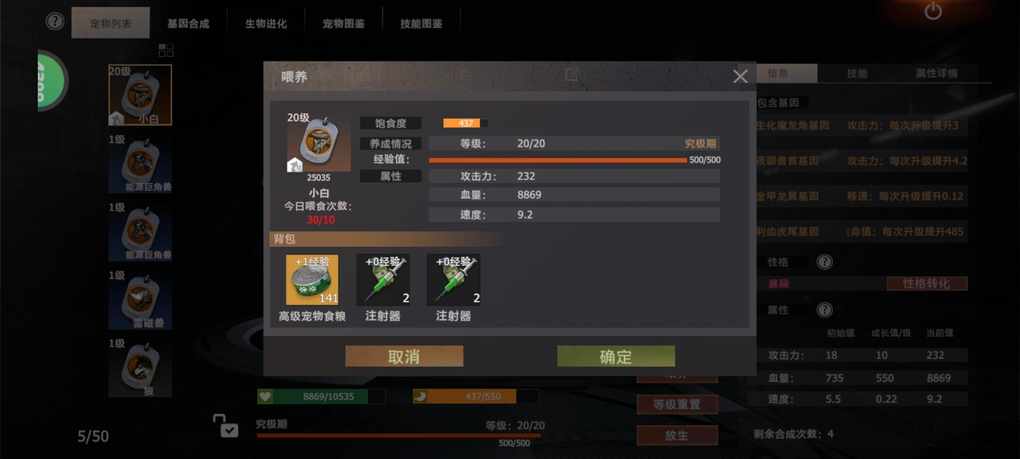This screenshot has height=459, width=1020.
Task: Tap the 小白 pet portrait in the feeding dialog
Action: (x=319, y=145)
